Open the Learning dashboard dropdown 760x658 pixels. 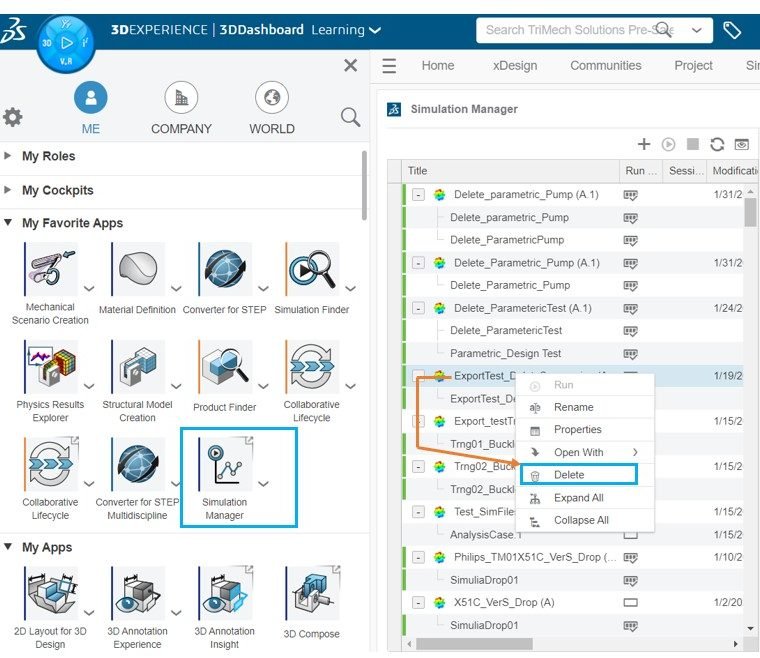pyautogui.click(x=375, y=30)
